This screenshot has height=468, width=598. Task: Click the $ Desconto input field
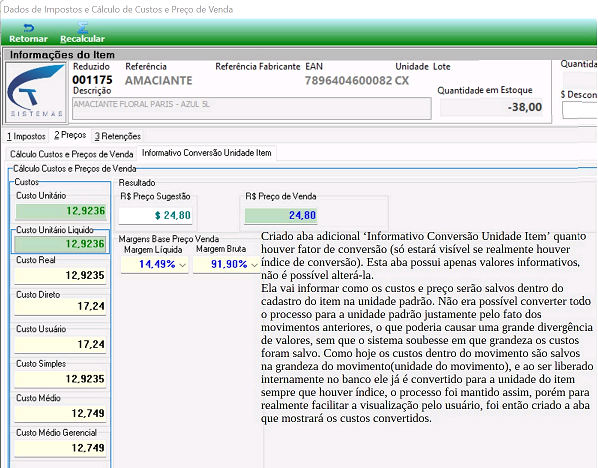580,110
